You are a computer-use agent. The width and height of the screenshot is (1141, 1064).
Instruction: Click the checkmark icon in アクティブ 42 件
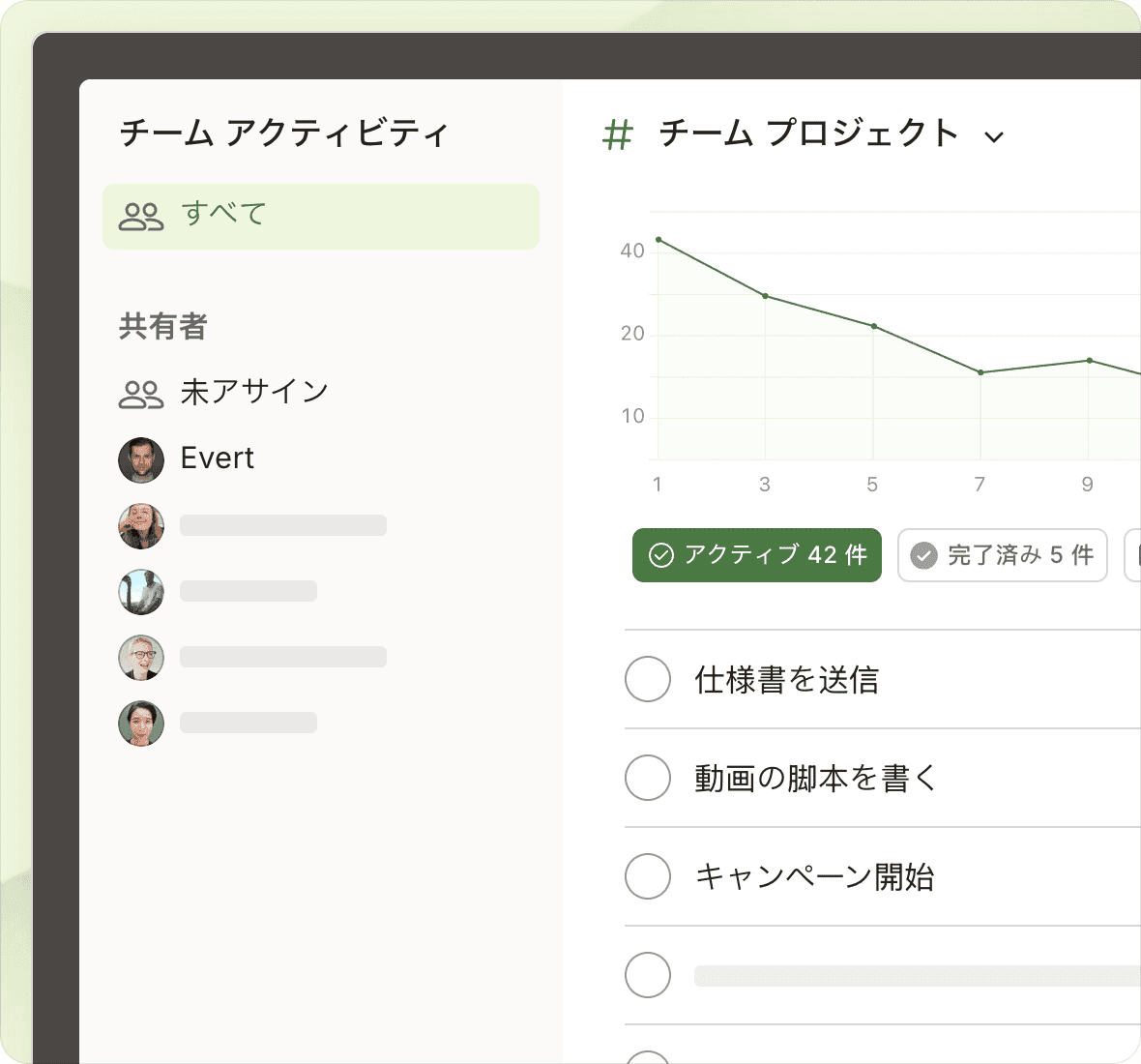point(661,555)
